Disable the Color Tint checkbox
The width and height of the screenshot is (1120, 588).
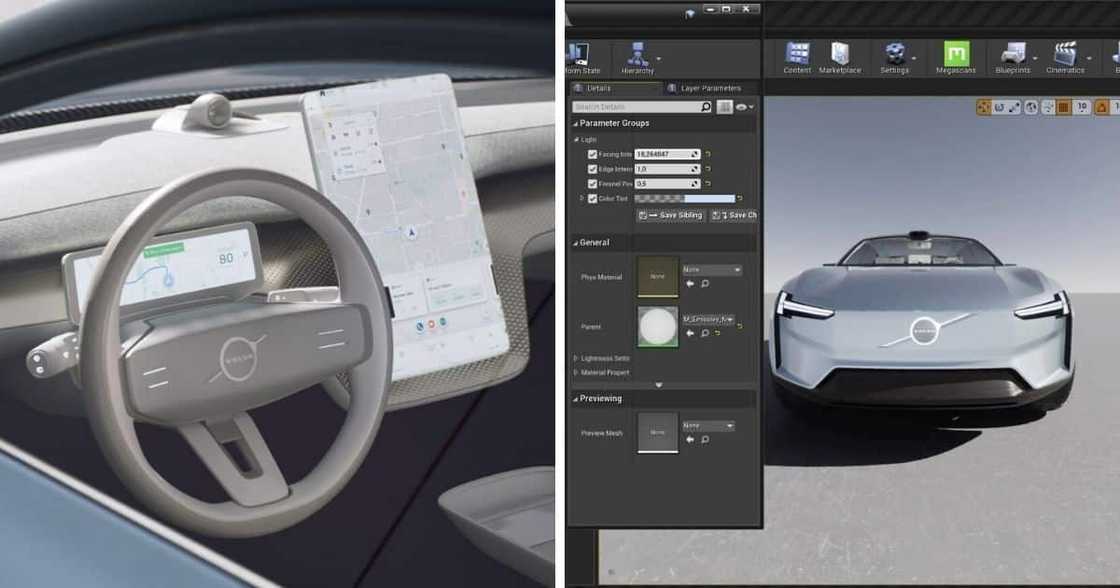pos(592,199)
